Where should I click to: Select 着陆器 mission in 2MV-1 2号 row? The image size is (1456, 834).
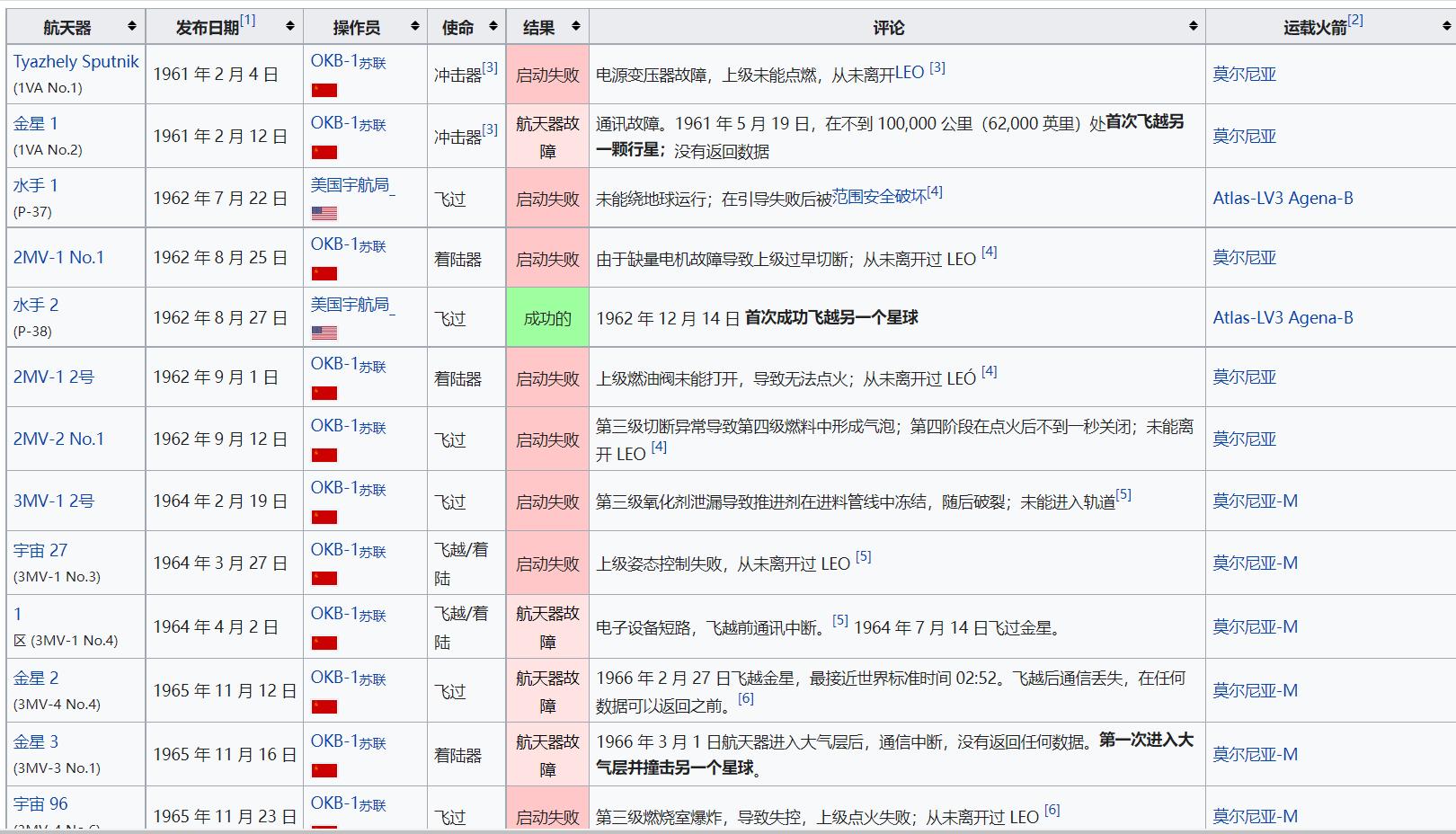coord(457,378)
